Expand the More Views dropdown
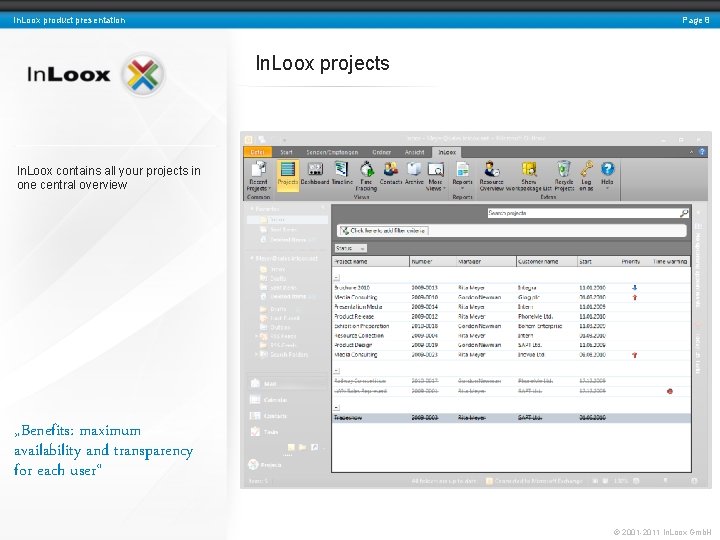 (x=435, y=176)
